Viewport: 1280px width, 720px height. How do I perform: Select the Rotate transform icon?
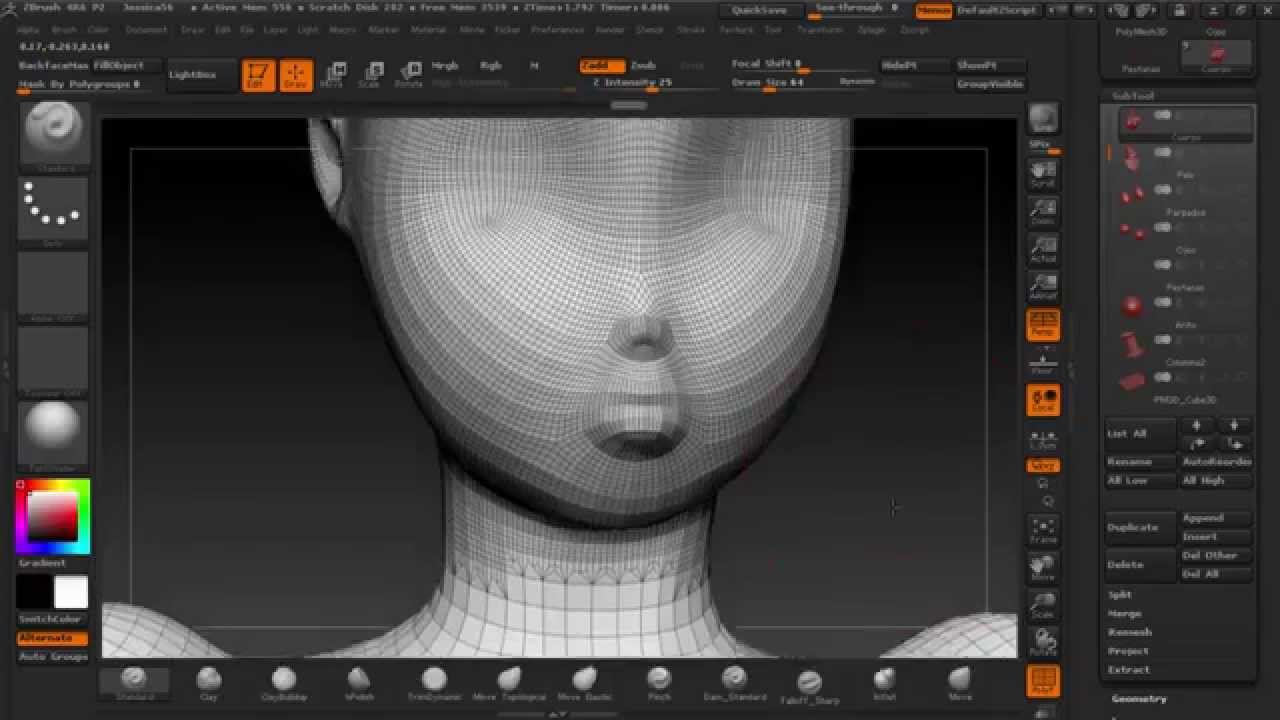408,75
